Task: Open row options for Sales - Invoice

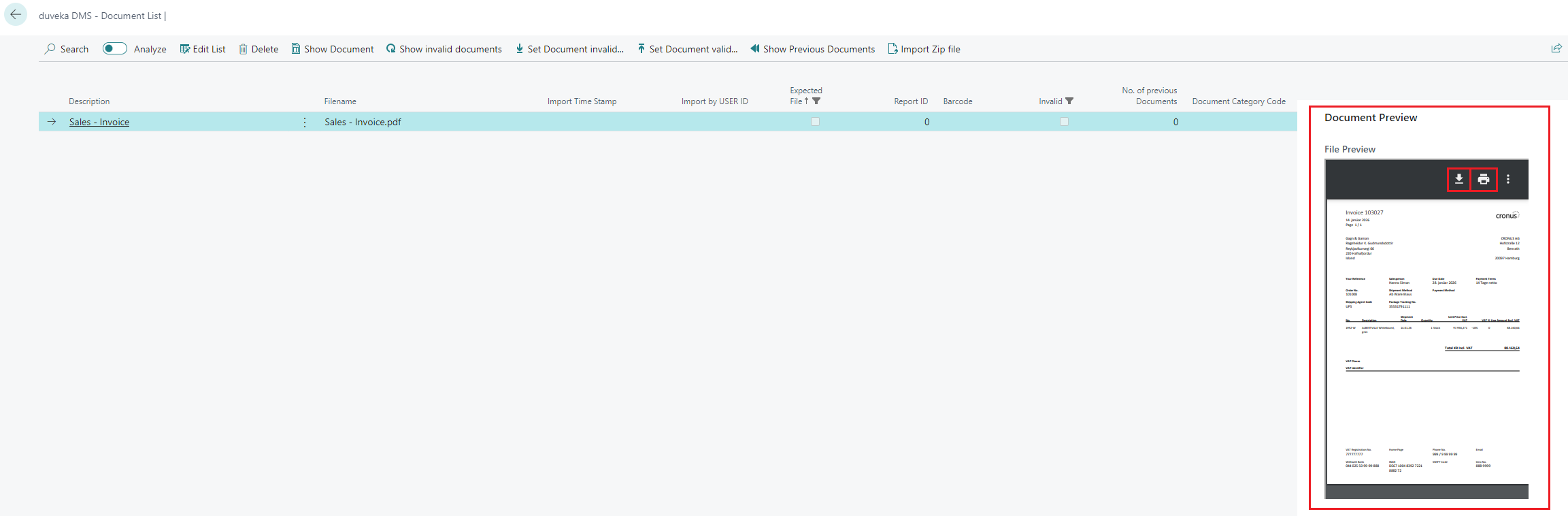Action: tap(305, 122)
